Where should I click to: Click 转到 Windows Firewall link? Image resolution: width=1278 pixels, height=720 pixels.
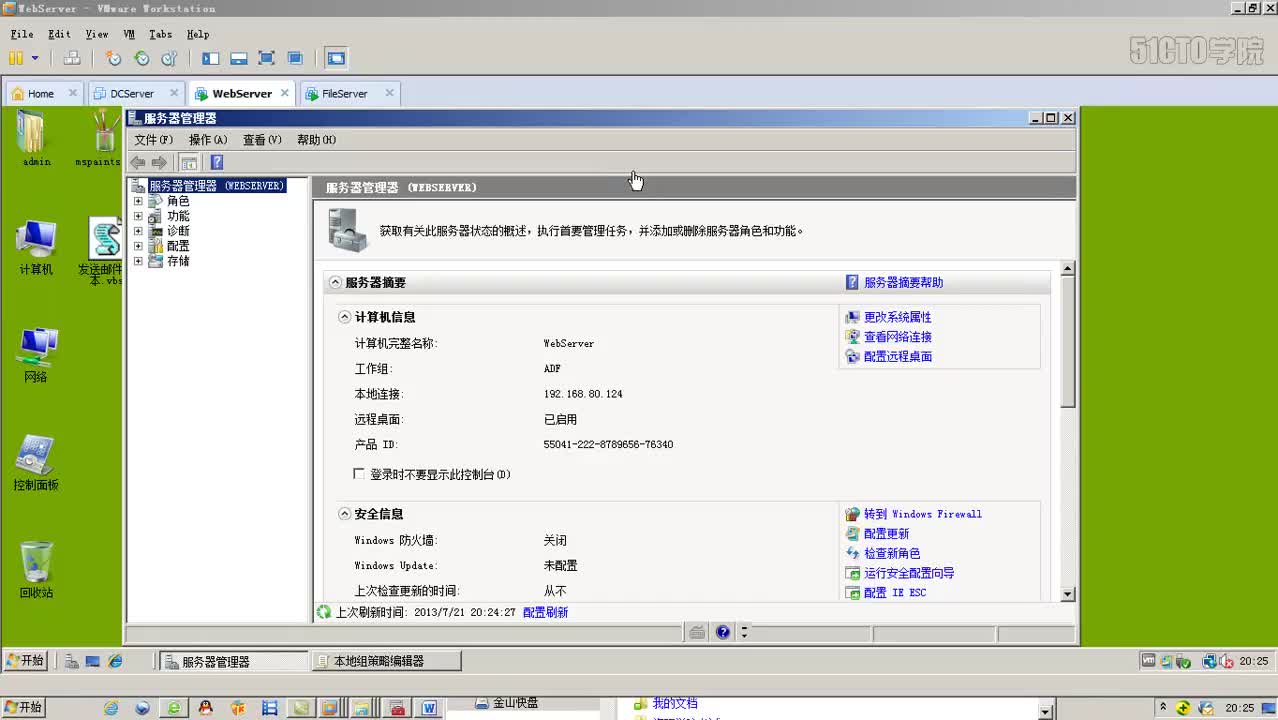[x=922, y=514]
